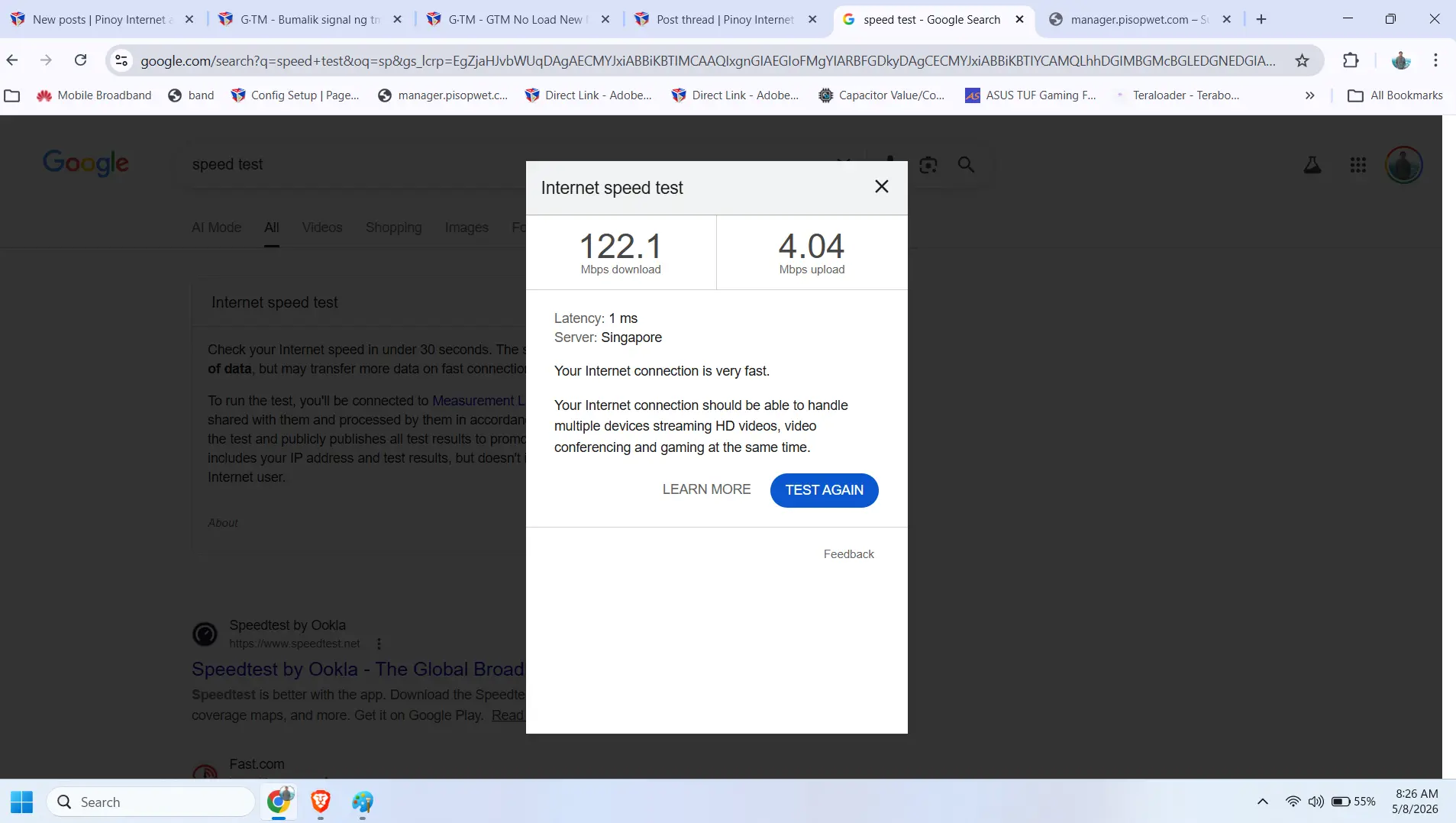Screen dimensions: 1456x823
Task: Open Speedtest by Ookla result title
Action: click(358, 670)
